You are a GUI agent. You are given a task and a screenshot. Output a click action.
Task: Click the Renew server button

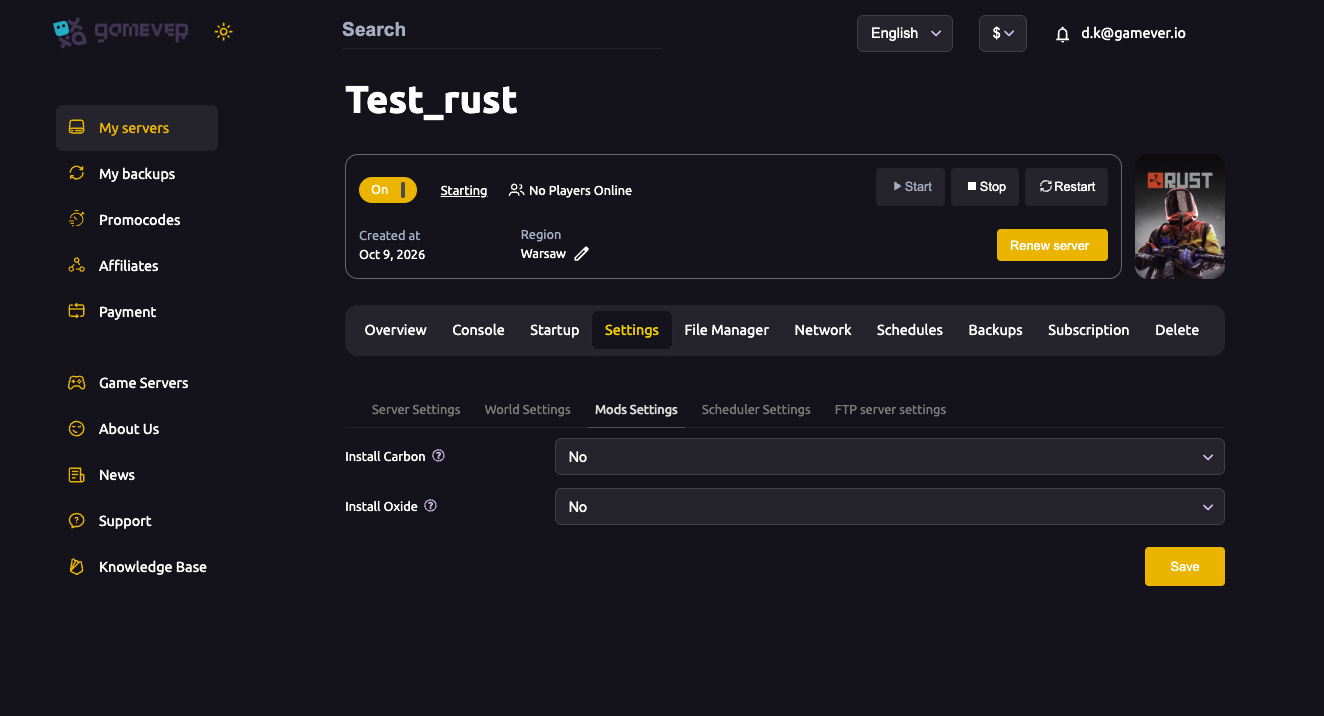tap(1052, 245)
